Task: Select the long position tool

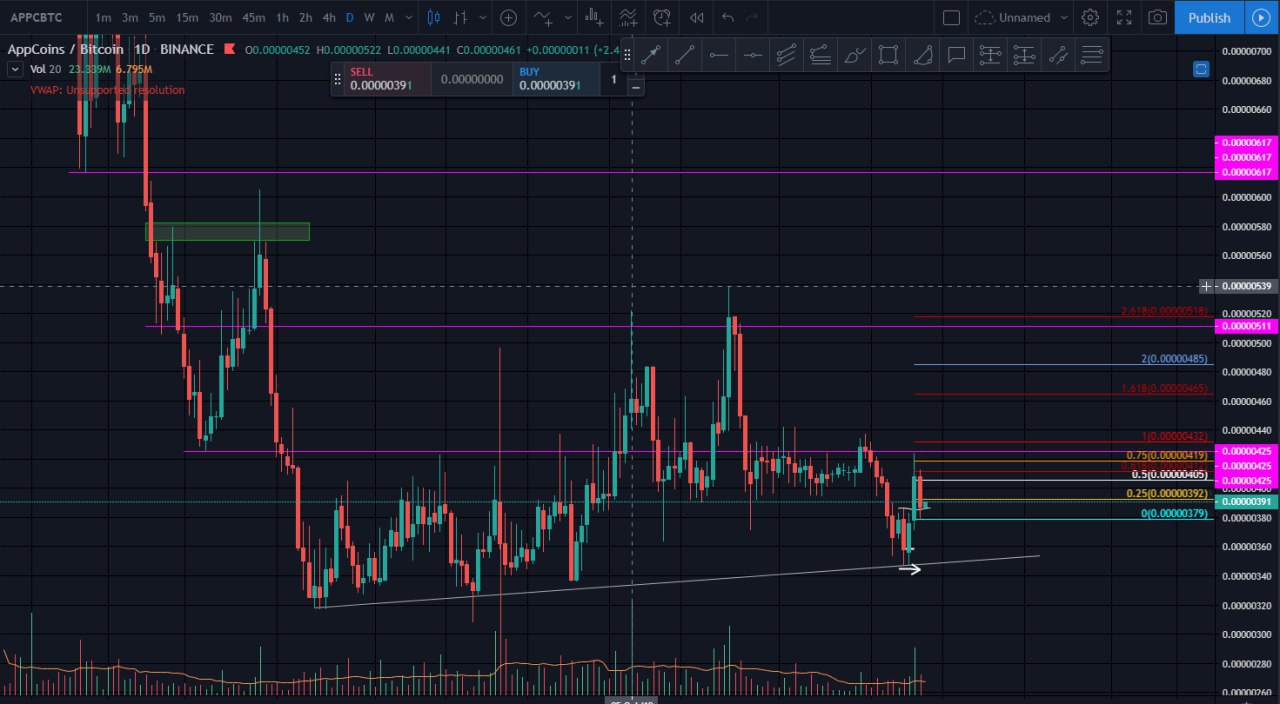Action: [990, 56]
